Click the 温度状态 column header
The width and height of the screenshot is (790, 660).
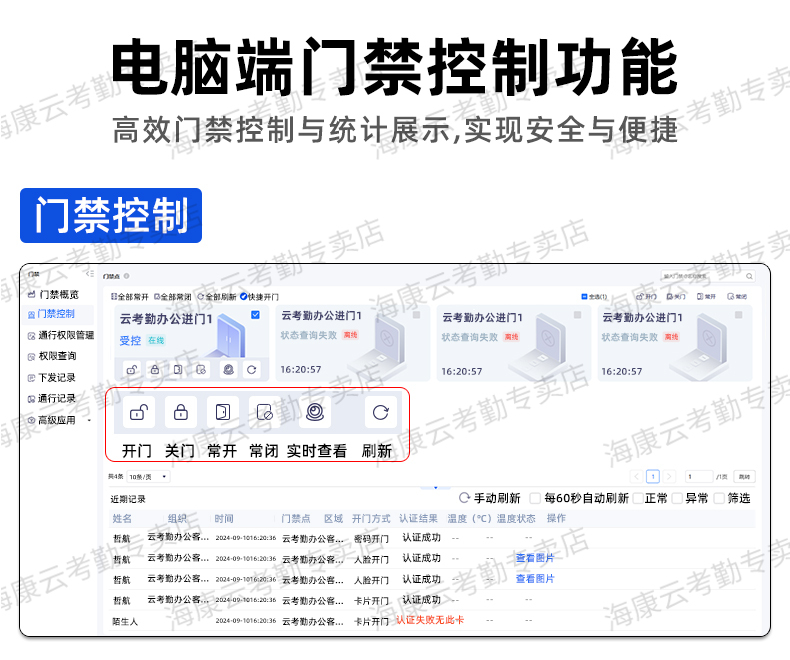(x=516, y=518)
